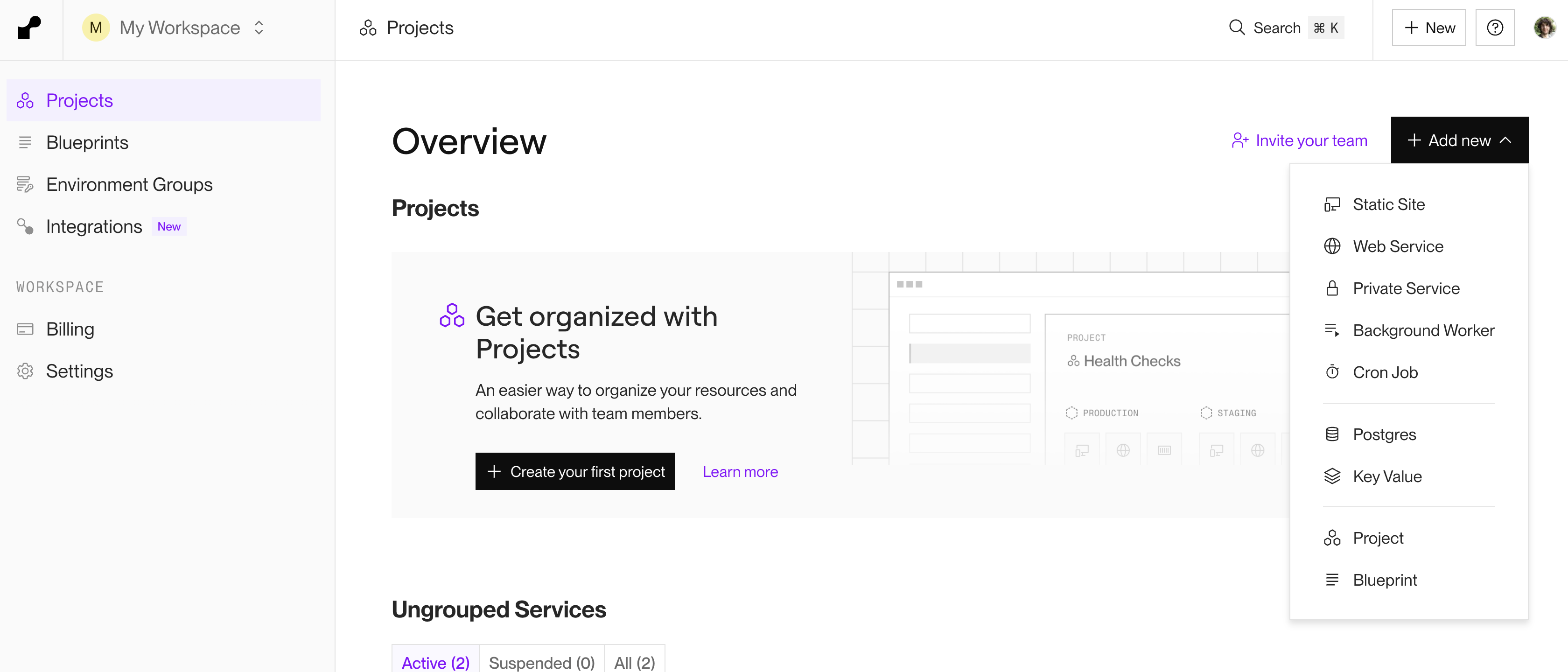This screenshot has height=672, width=1568.
Task: Select Background Worker from the menu
Action: pyautogui.click(x=1423, y=330)
